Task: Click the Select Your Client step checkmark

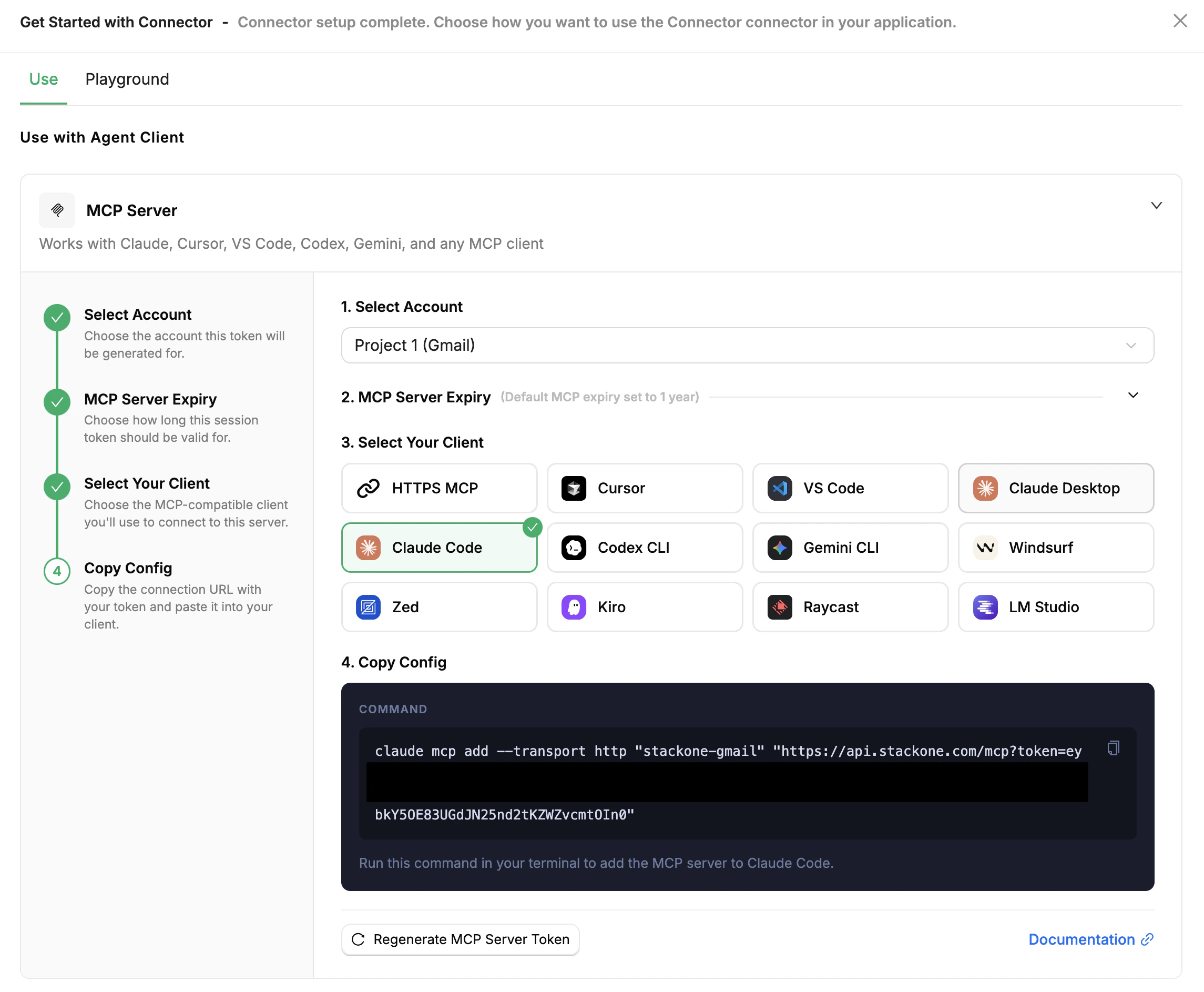Action: [57, 487]
